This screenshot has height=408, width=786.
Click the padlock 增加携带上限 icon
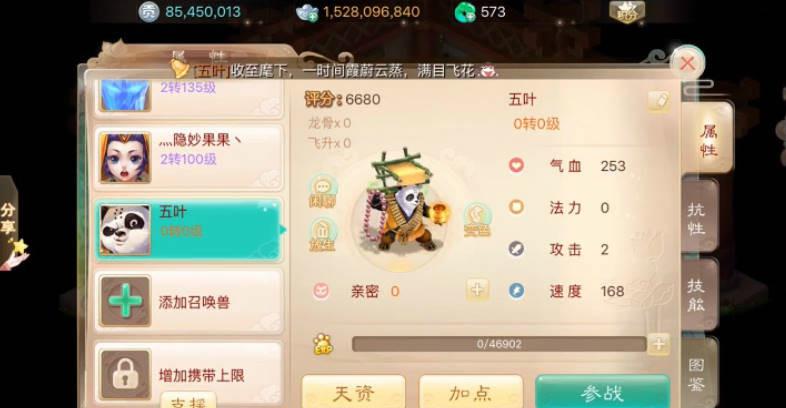(x=125, y=375)
